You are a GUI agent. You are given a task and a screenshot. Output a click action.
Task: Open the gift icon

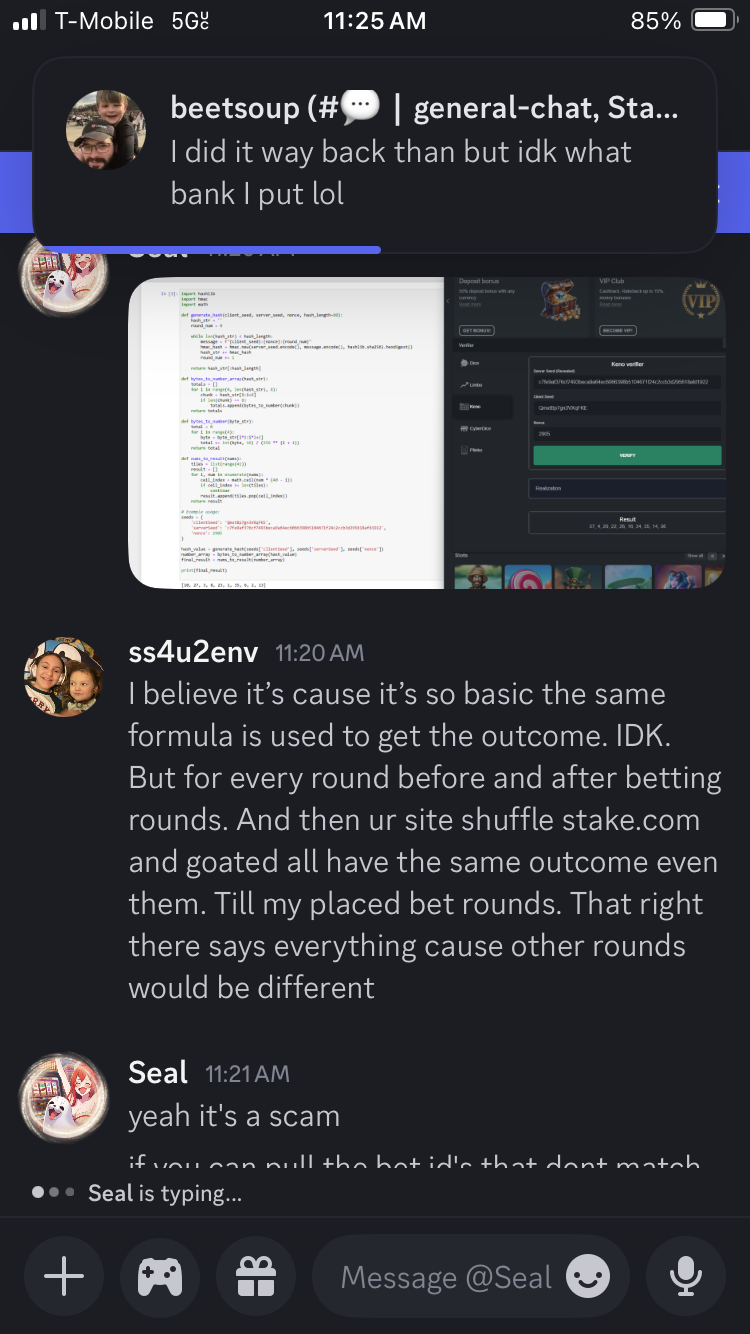[256, 1276]
